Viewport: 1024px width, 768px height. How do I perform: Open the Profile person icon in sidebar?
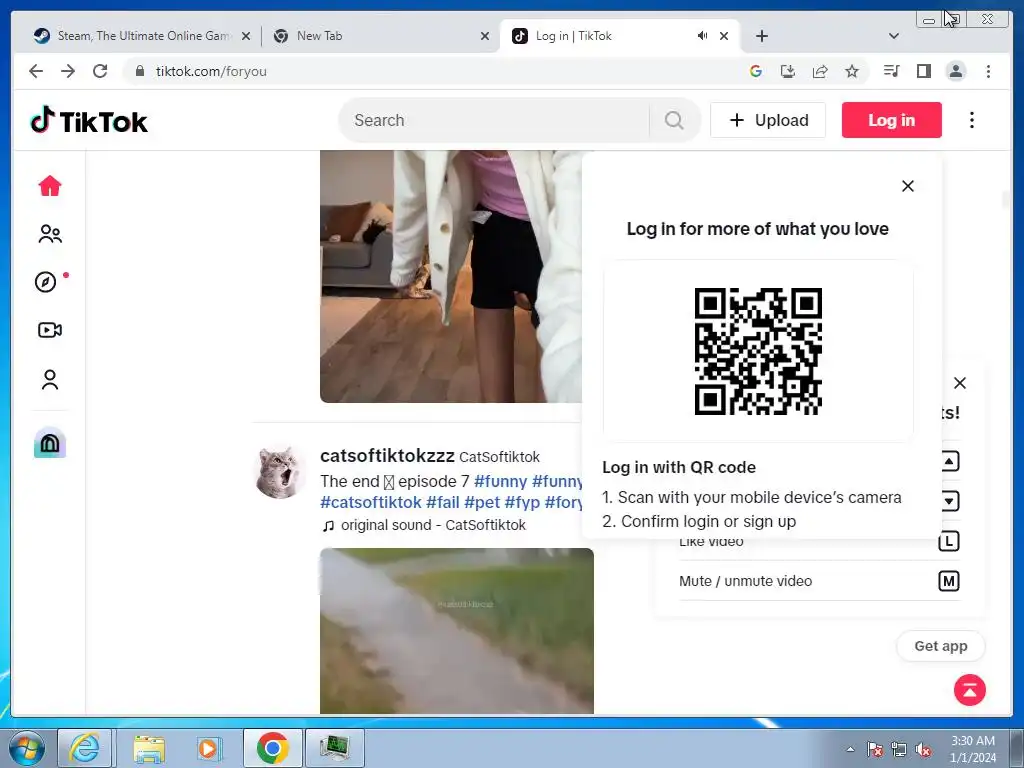coord(50,379)
